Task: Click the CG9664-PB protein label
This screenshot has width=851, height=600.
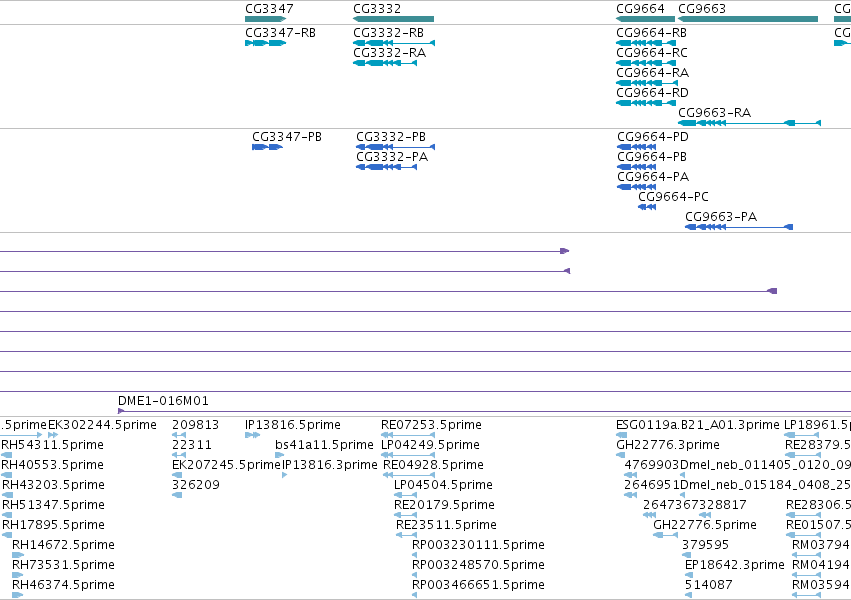Action: [652, 157]
